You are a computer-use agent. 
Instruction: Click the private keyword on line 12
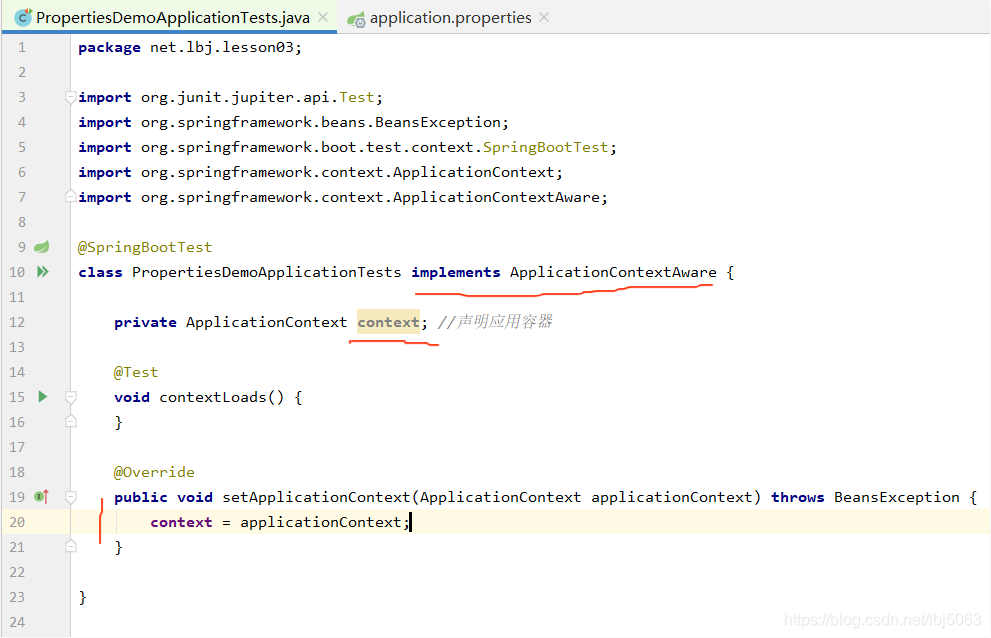tap(145, 322)
